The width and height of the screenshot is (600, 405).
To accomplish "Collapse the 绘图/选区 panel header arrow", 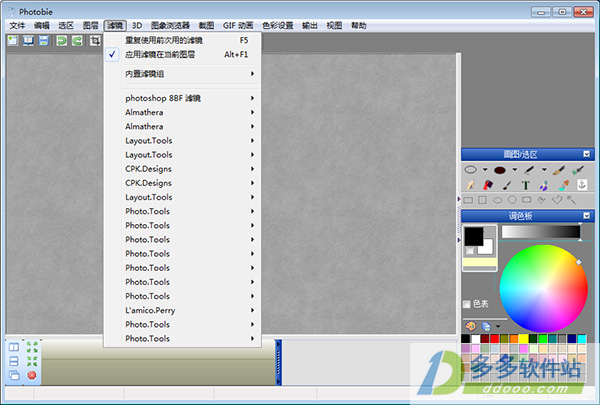I will (587, 154).
